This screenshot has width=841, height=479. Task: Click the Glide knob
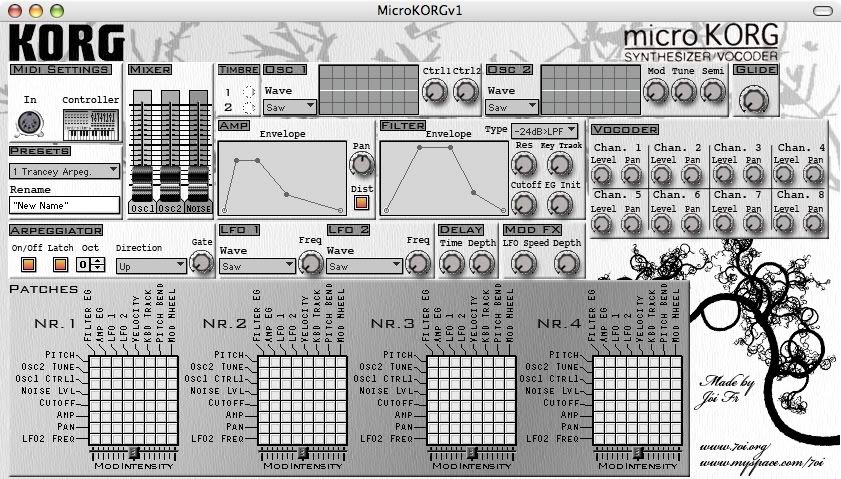click(x=754, y=100)
